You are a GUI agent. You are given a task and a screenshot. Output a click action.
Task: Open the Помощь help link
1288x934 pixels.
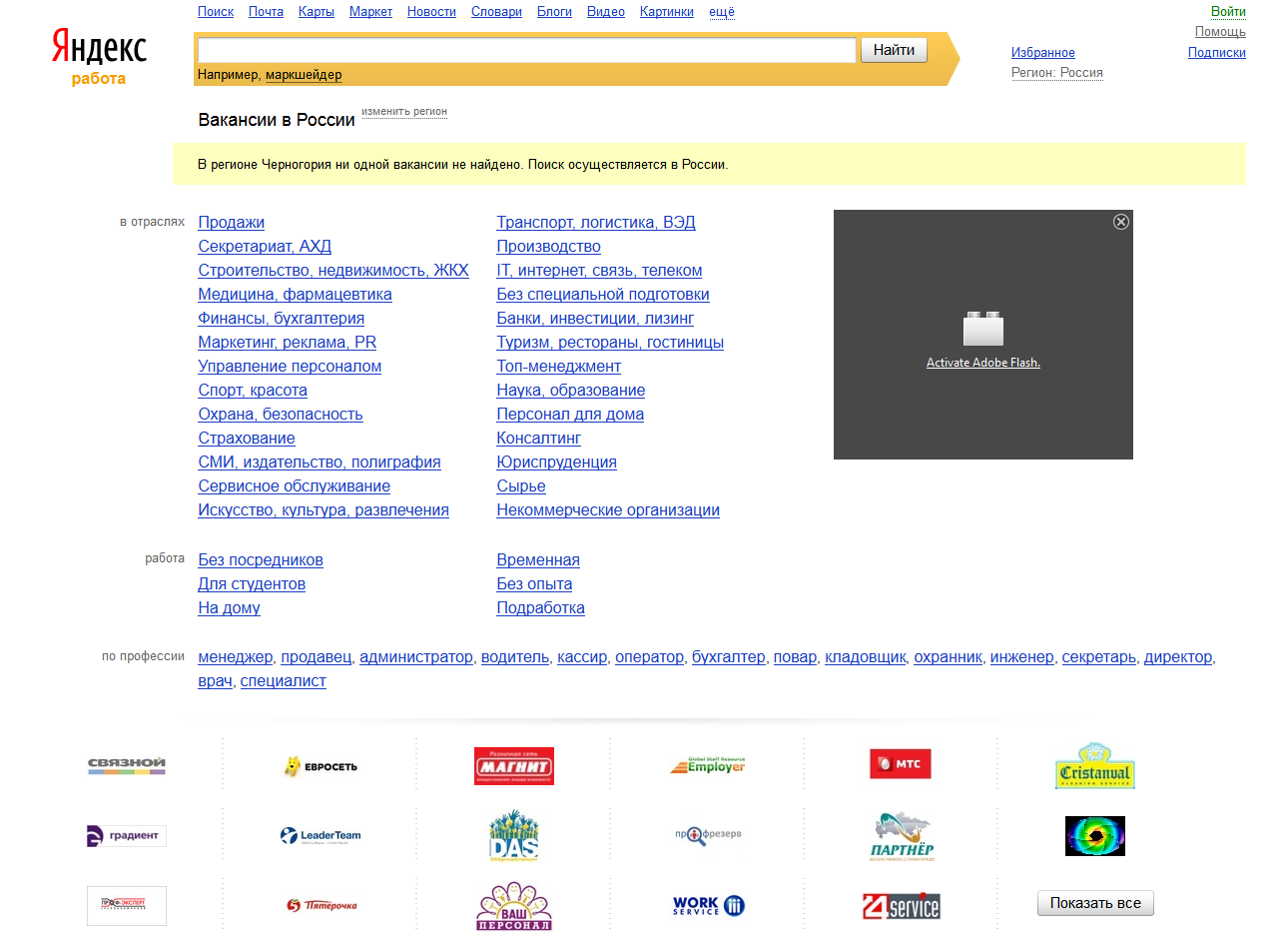tap(1220, 32)
